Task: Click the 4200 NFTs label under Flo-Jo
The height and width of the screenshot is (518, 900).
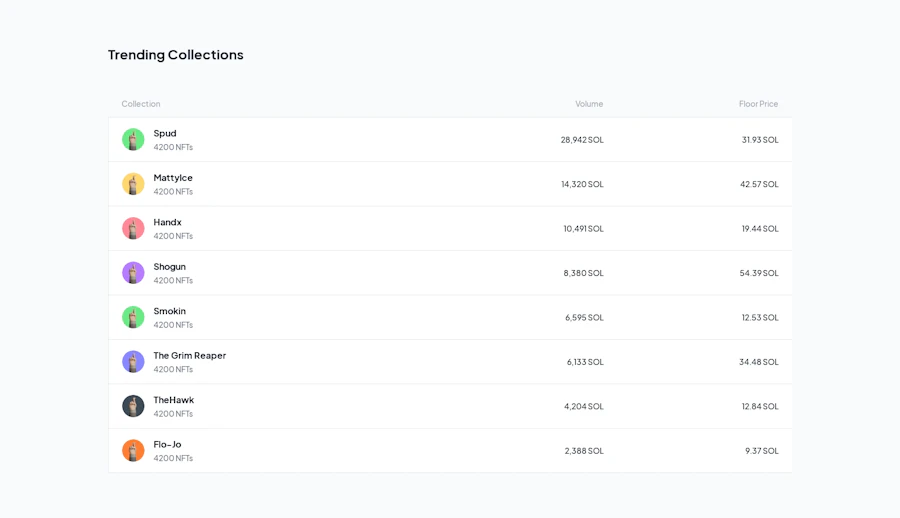Action: (x=173, y=458)
